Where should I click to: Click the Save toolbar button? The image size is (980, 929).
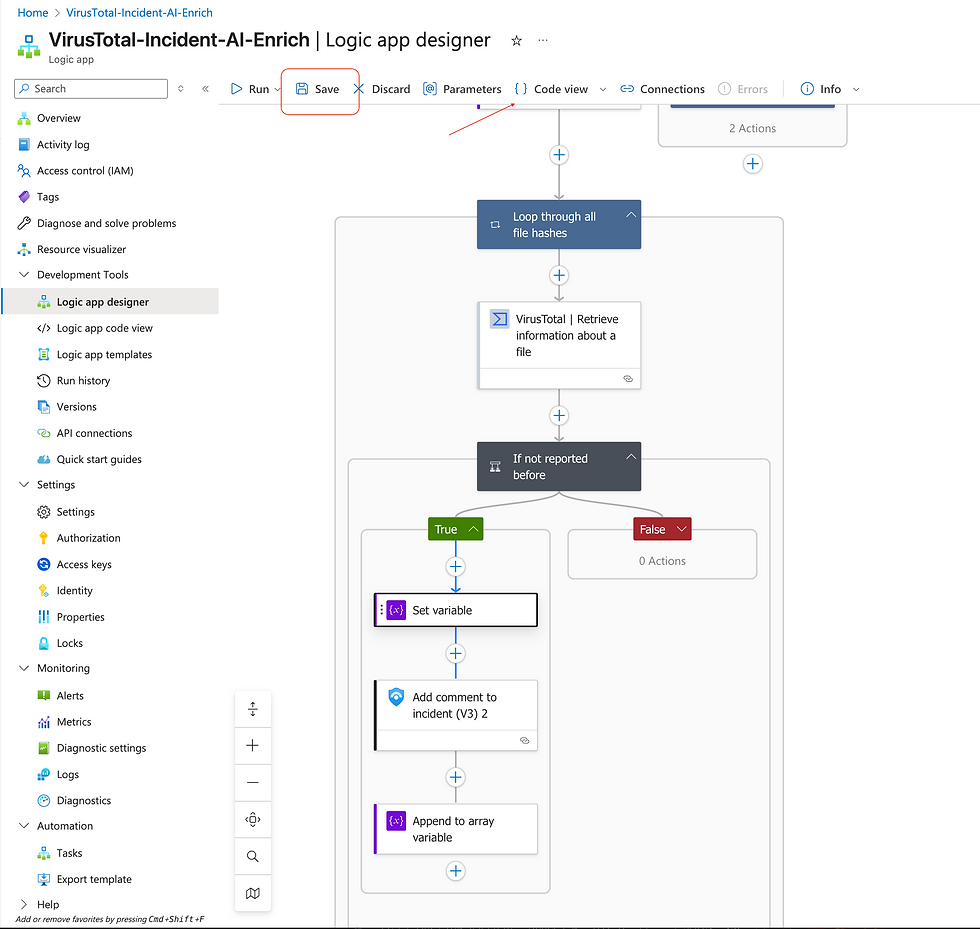point(318,89)
